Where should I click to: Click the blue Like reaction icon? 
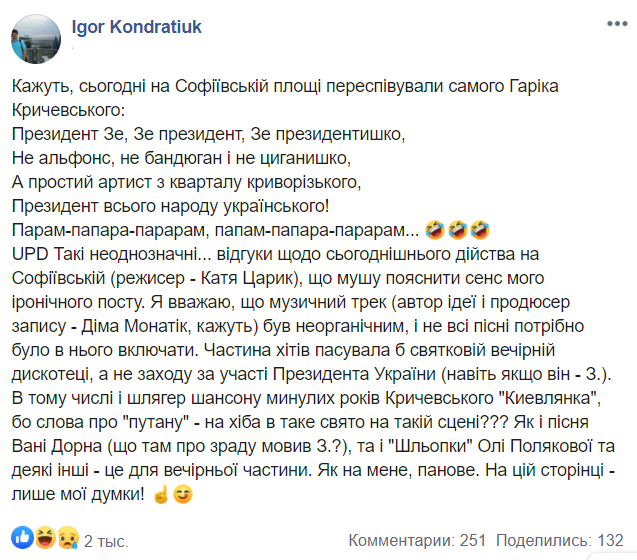[x=27, y=541]
